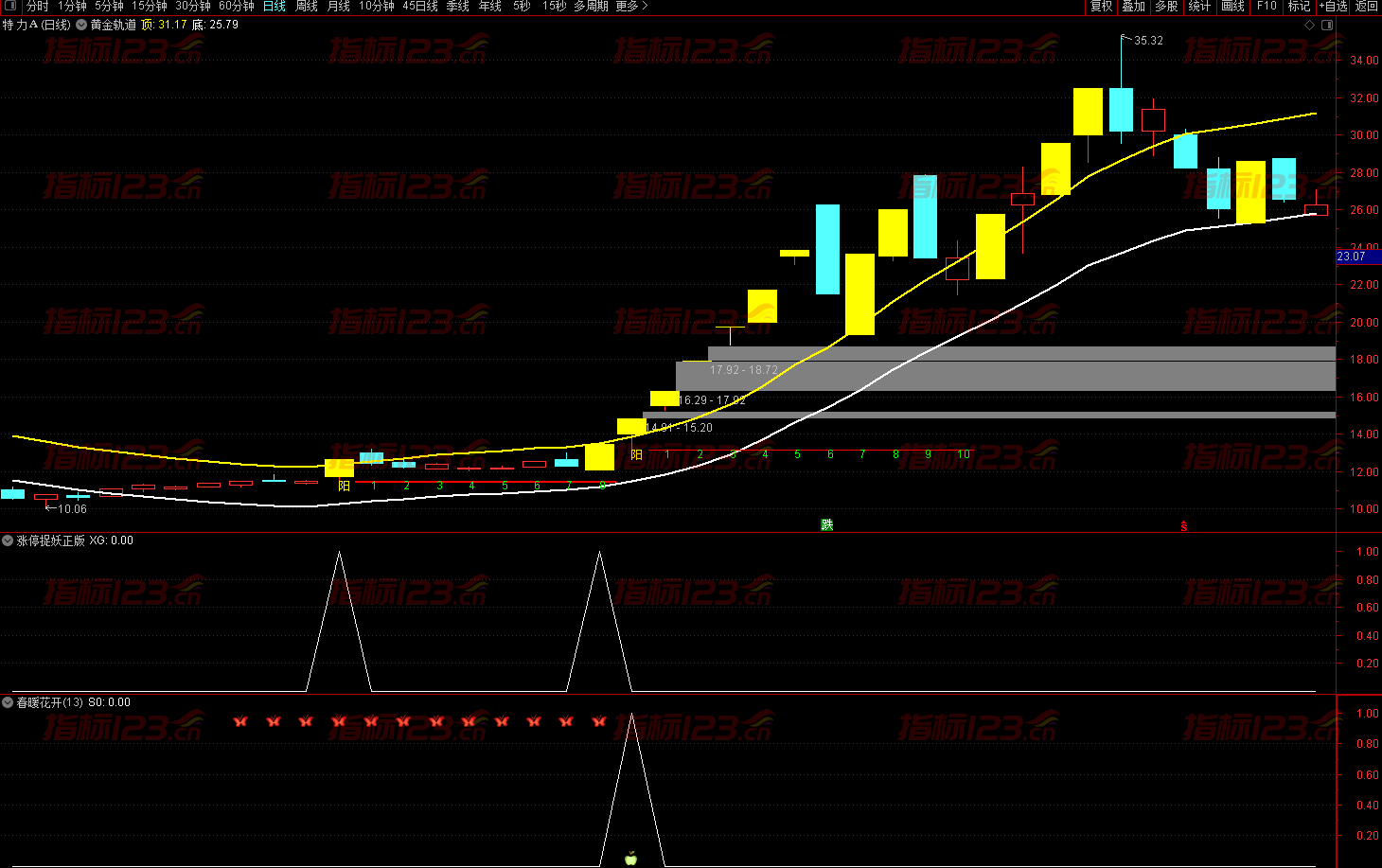Image resolution: width=1382 pixels, height=868 pixels.
Task: Select the 季线 quarterly period
Action: 458,6
